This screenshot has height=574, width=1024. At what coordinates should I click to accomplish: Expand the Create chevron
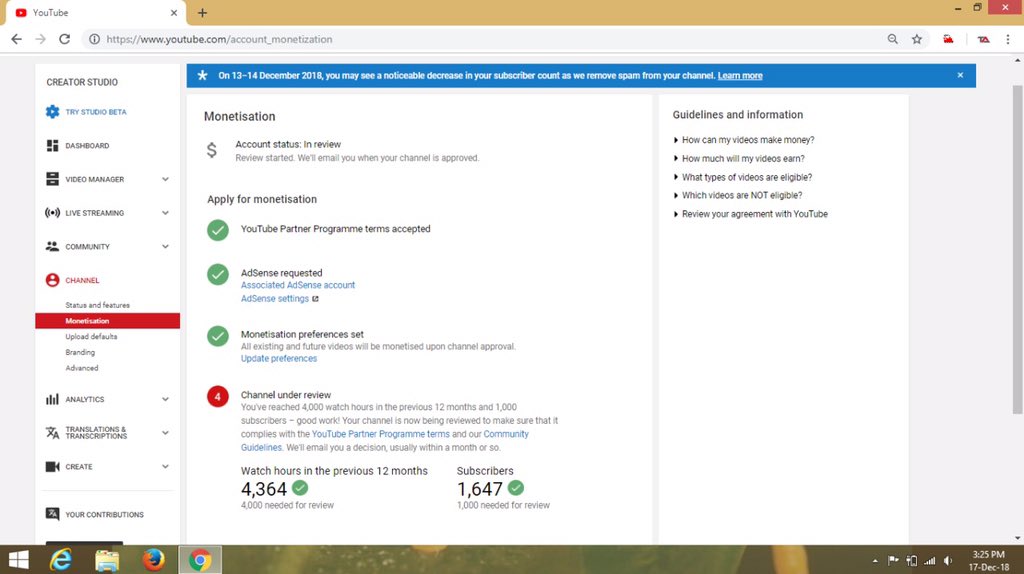tap(165, 466)
